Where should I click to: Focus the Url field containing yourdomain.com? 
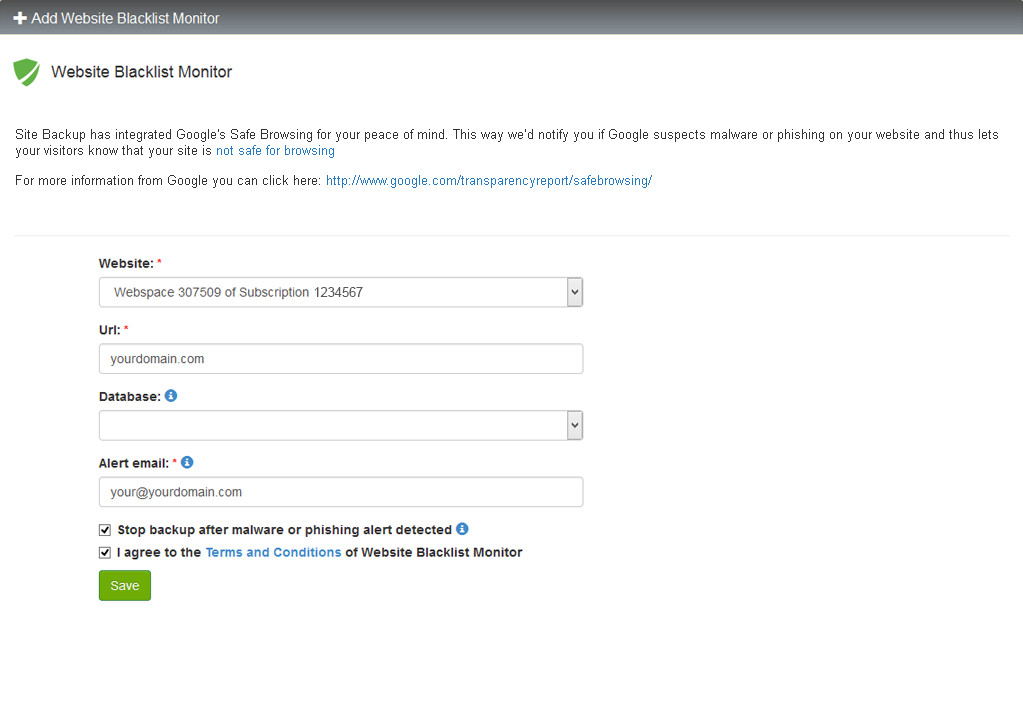click(340, 359)
